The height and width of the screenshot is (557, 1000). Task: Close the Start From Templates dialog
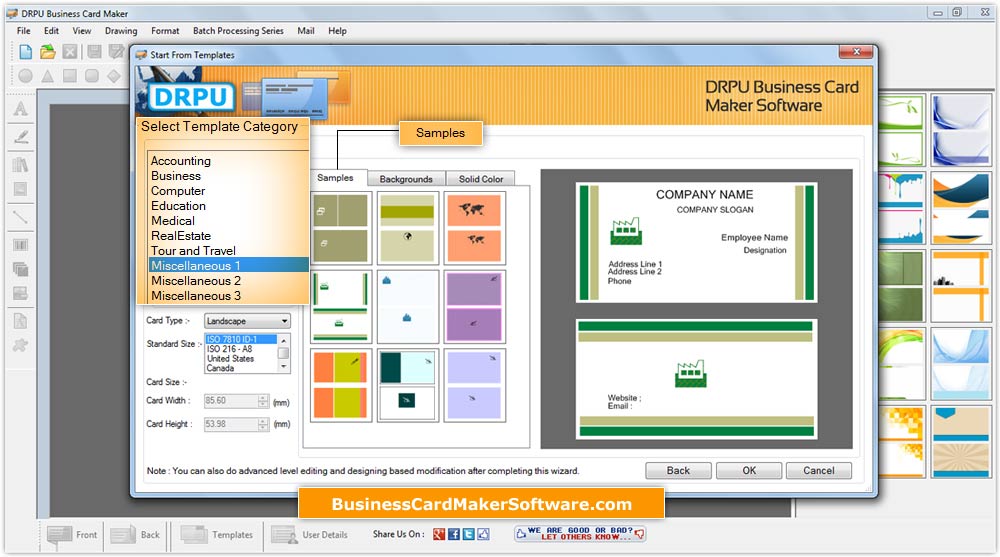(x=856, y=52)
